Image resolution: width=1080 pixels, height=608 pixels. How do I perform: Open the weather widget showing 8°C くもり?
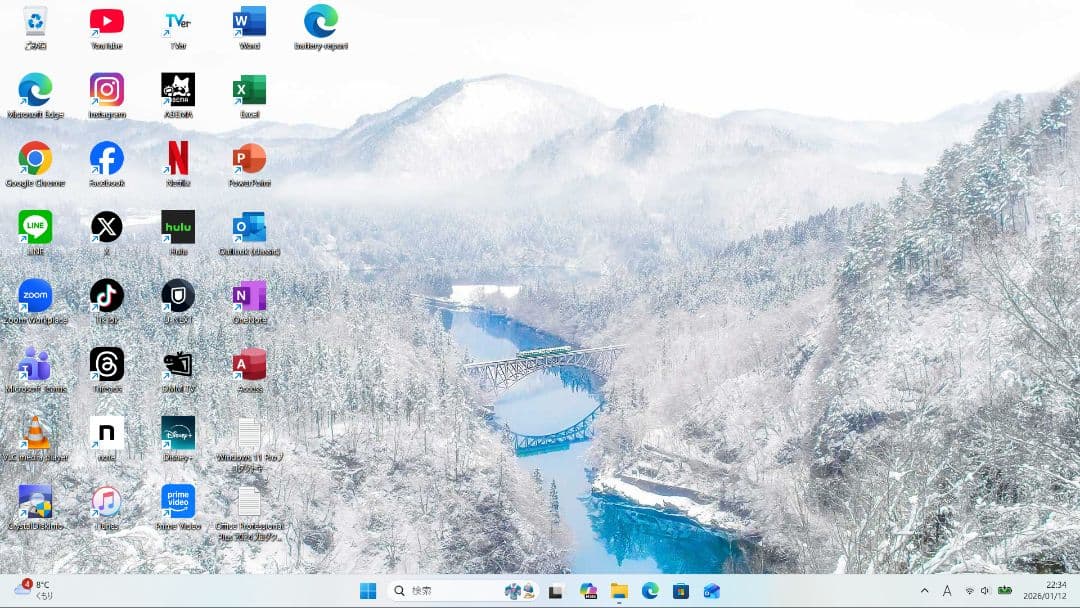(x=25, y=590)
